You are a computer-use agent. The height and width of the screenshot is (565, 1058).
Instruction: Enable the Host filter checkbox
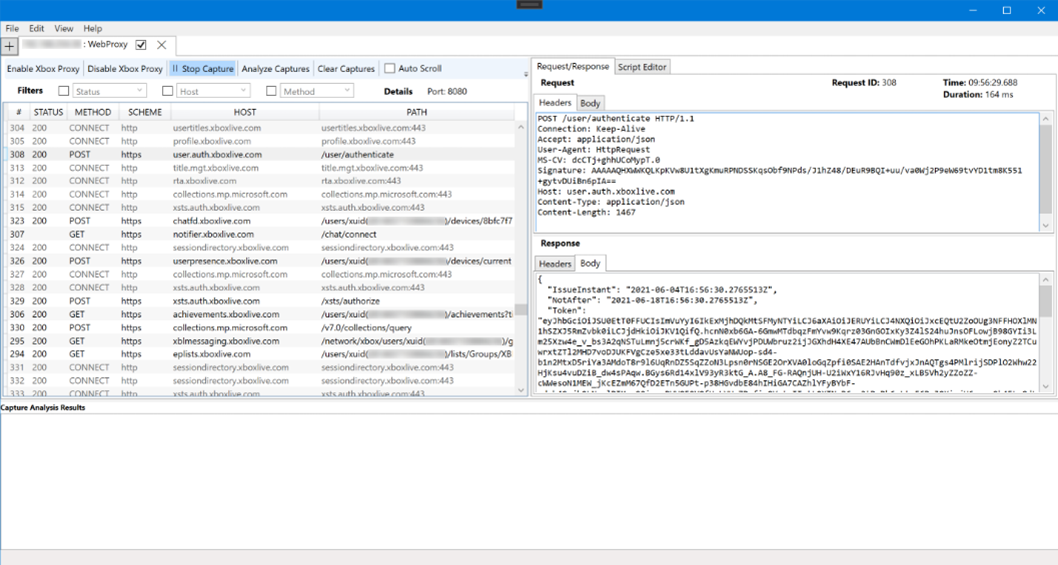167,90
